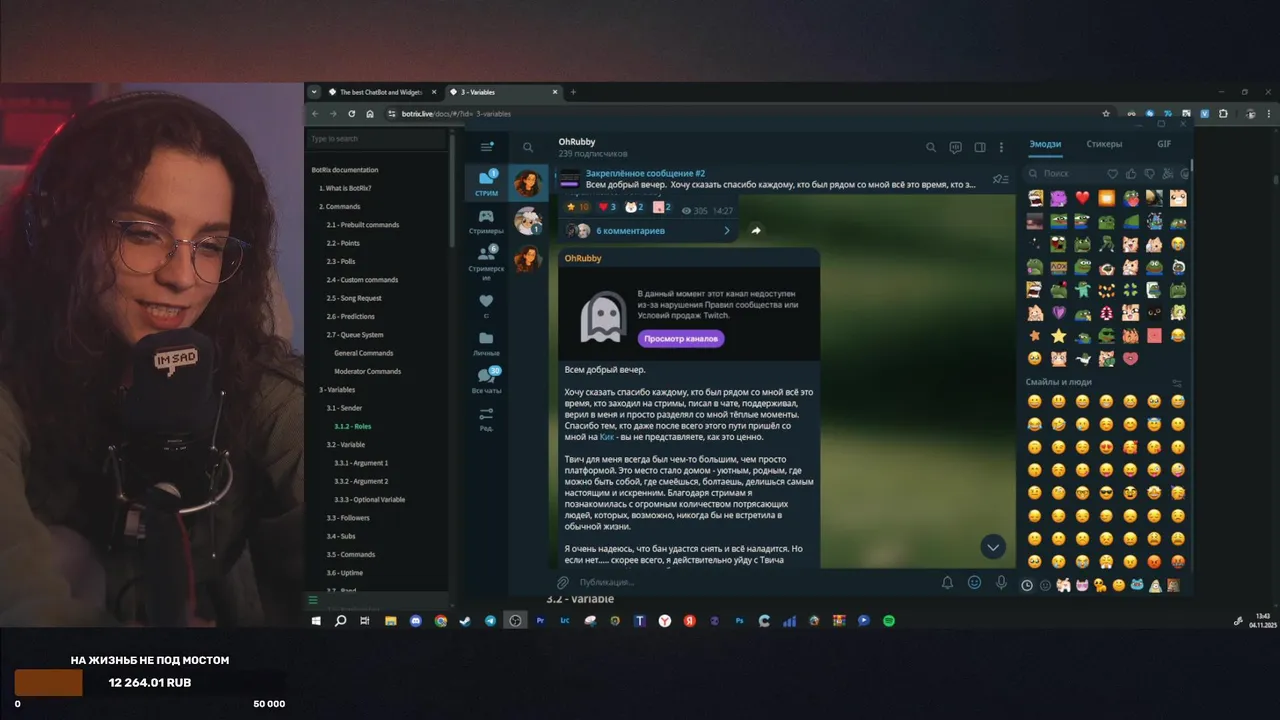Record voice message with microphone
Viewport: 1280px width, 720px height.
point(1001,582)
